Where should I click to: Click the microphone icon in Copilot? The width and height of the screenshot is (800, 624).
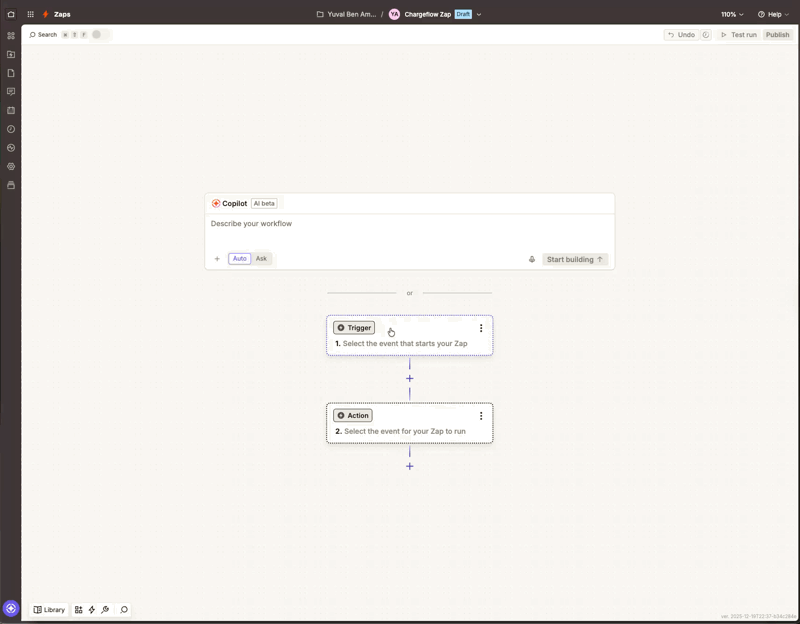532,259
